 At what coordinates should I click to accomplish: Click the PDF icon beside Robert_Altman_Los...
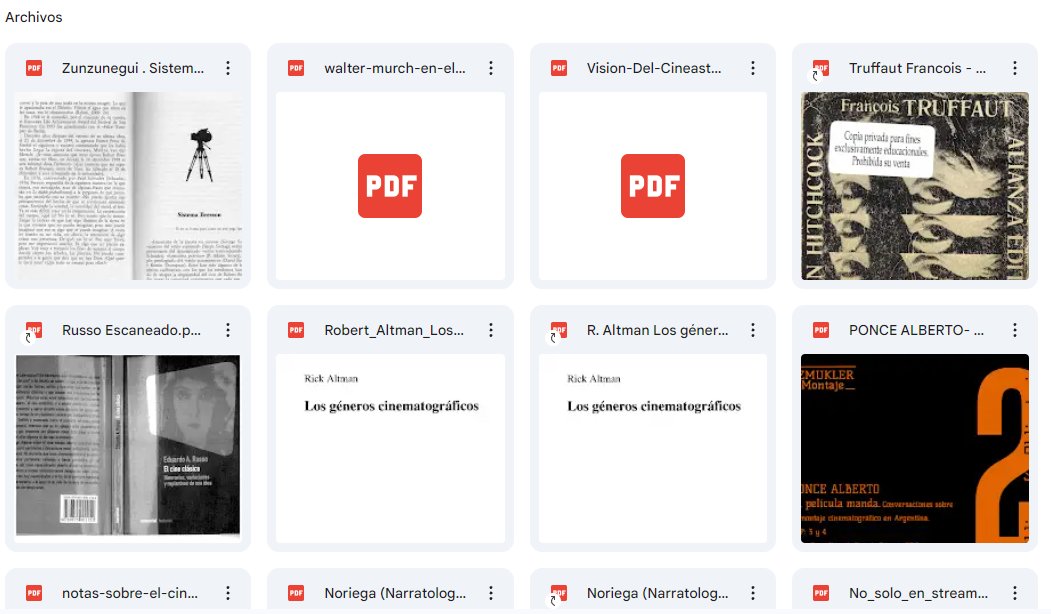pyautogui.click(x=296, y=330)
